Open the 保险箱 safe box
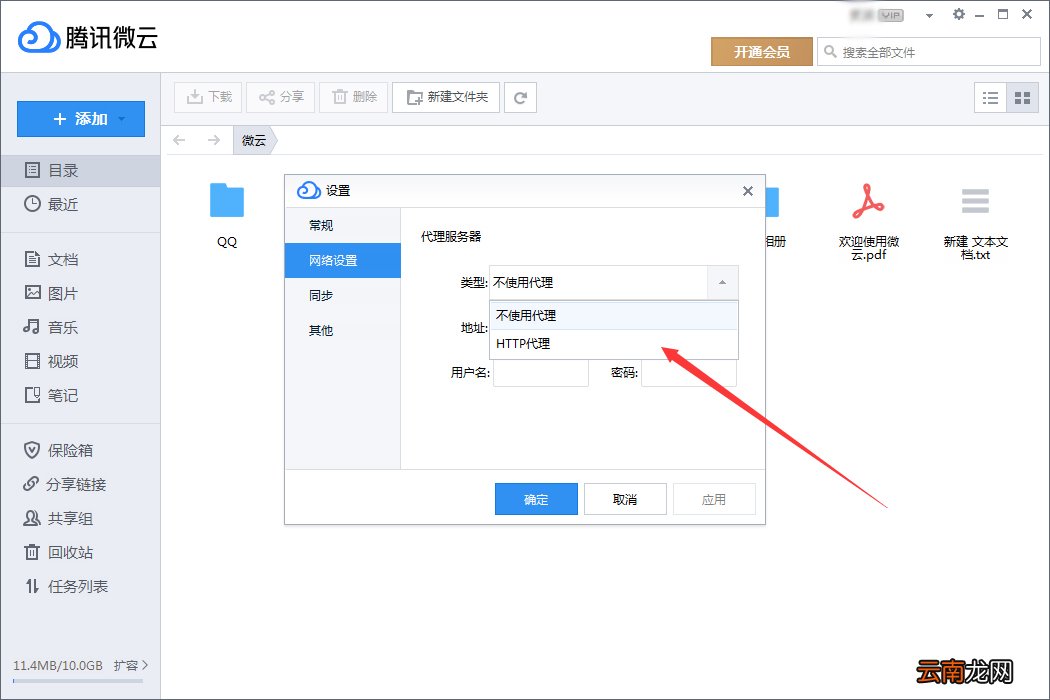1050x700 pixels. click(66, 450)
